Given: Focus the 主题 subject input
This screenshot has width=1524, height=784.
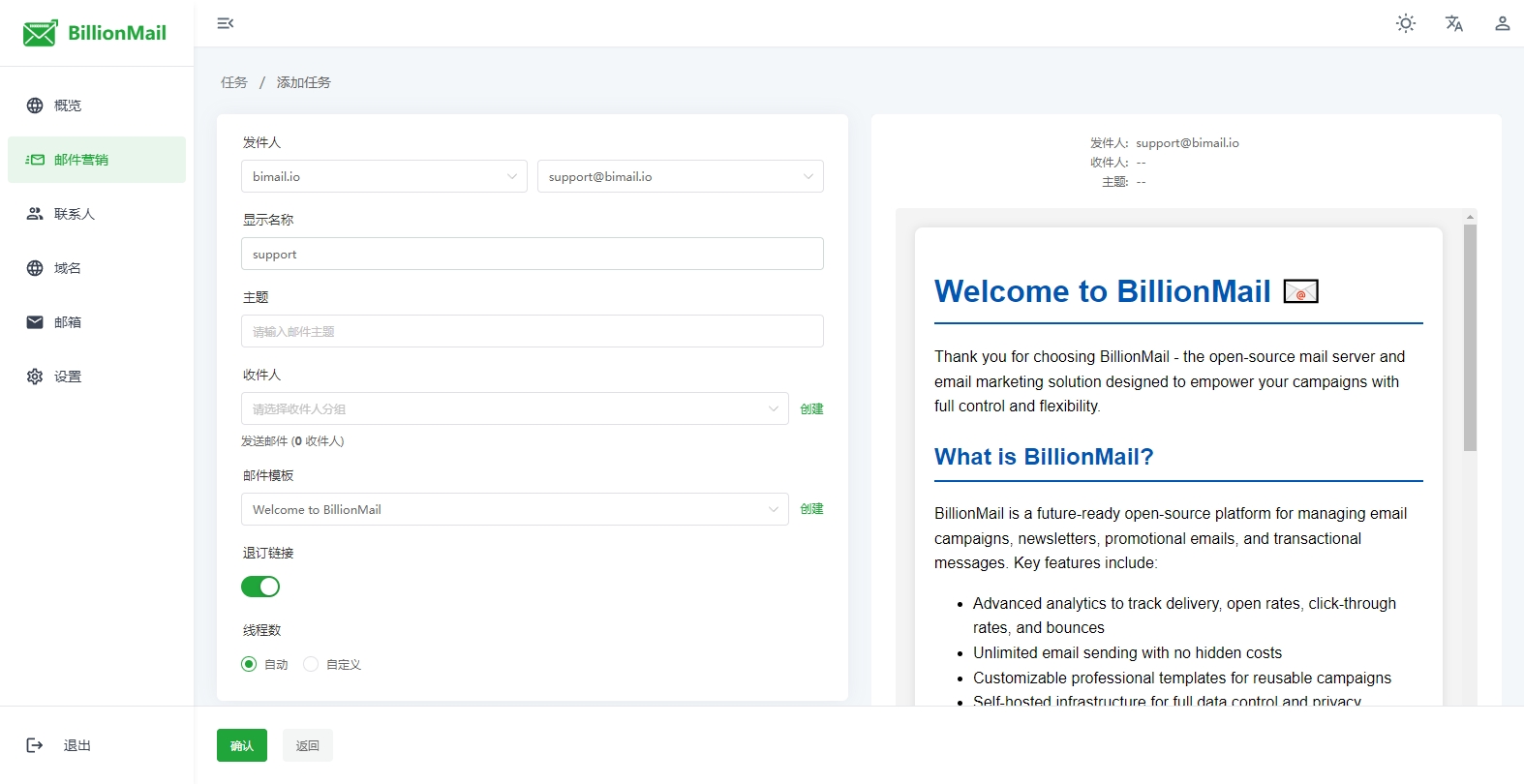Looking at the screenshot, I should 533,331.
